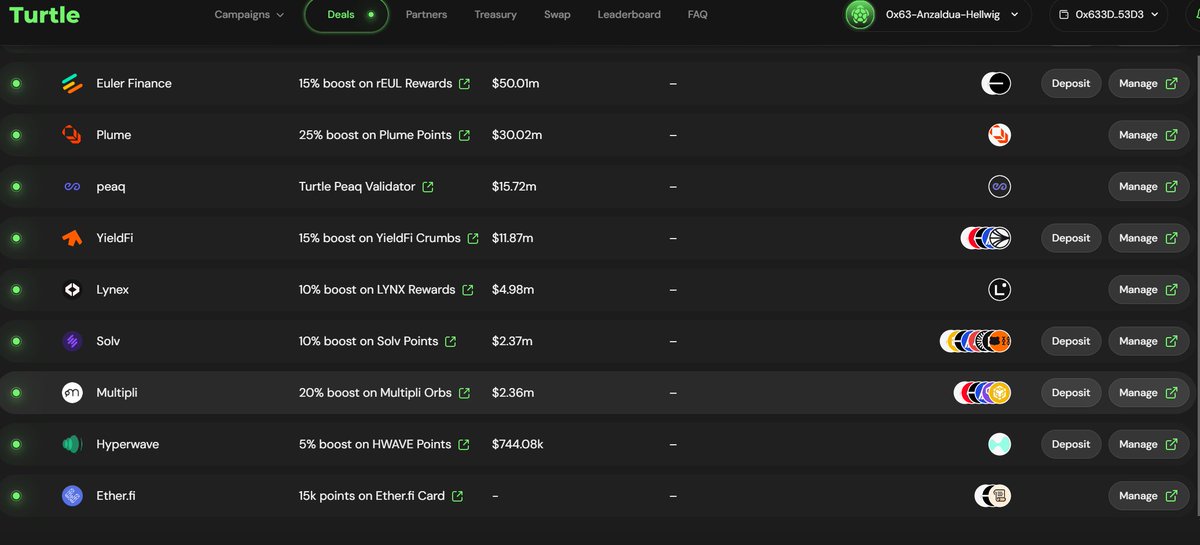This screenshot has width=1200, height=545.
Task: Click Manage button for Plume
Action: point(1148,135)
